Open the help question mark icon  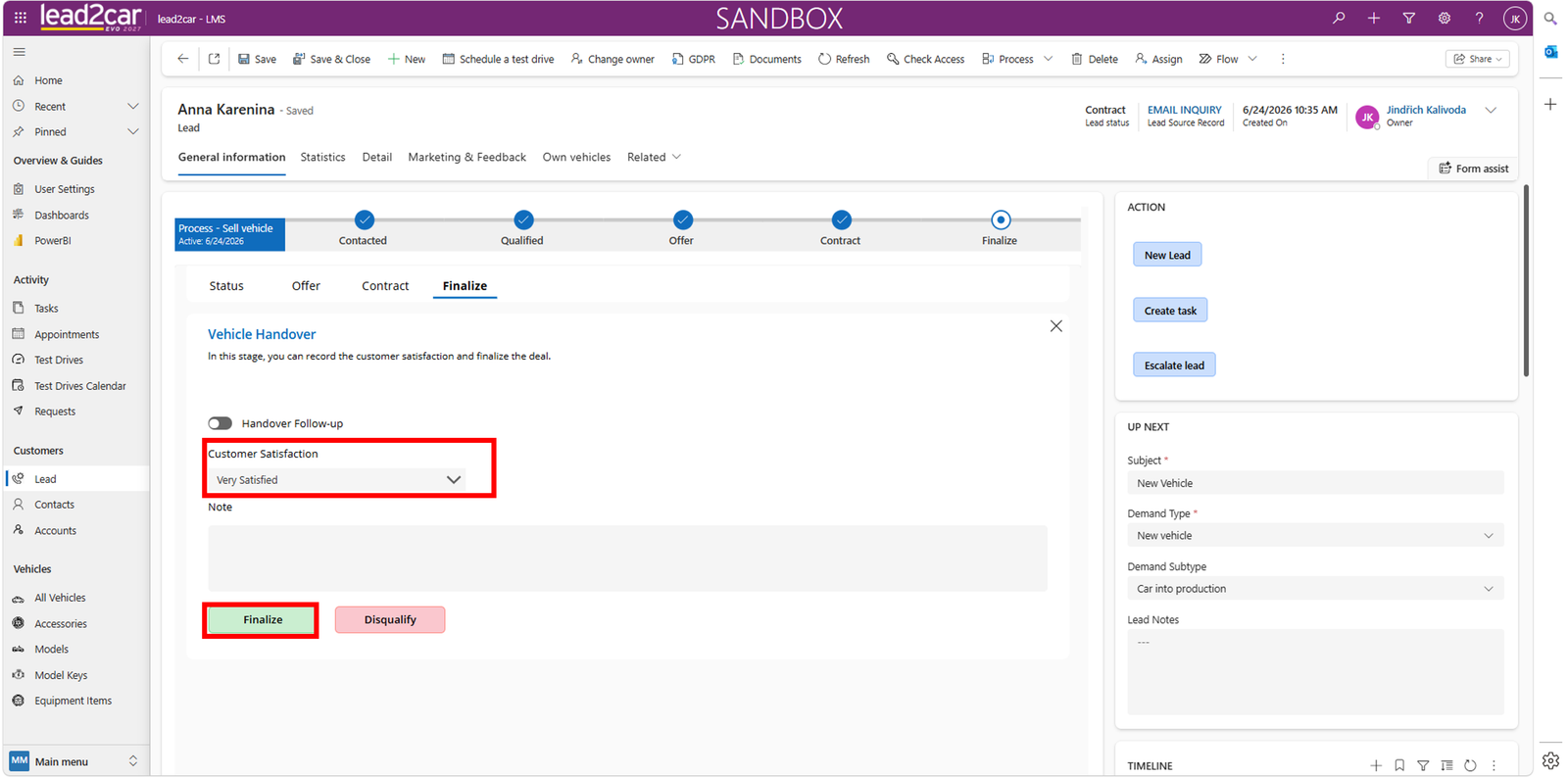[x=1480, y=18]
